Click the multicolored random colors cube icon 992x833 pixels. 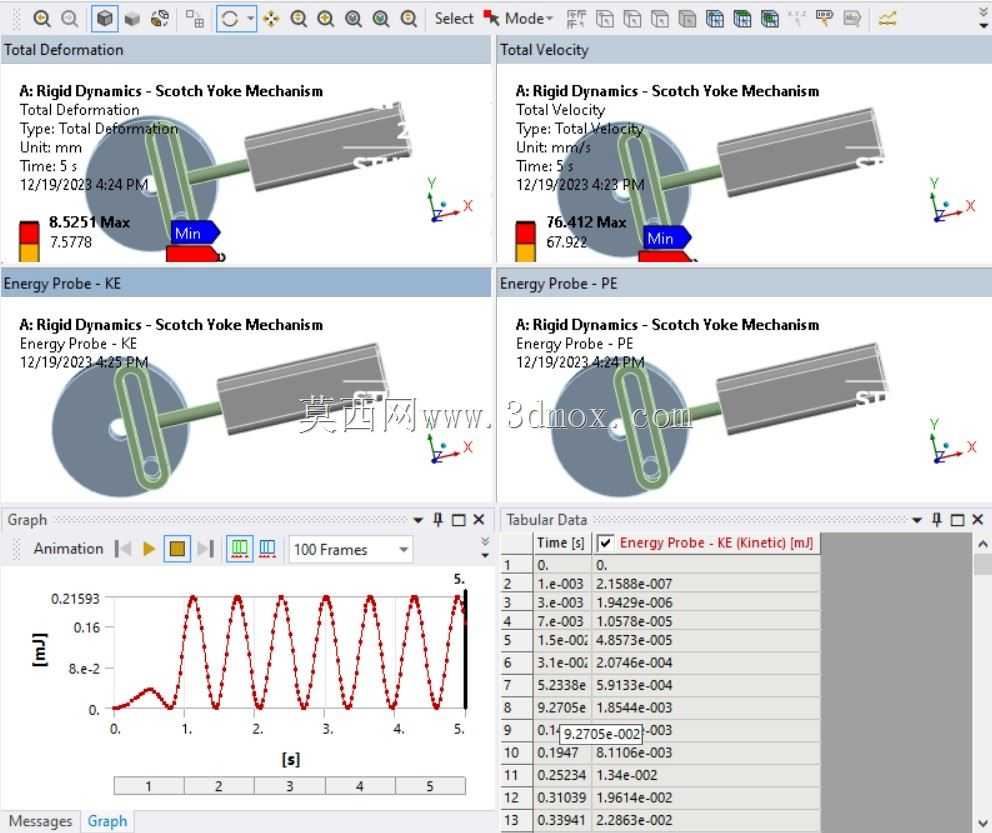pyautogui.click(x=159, y=18)
